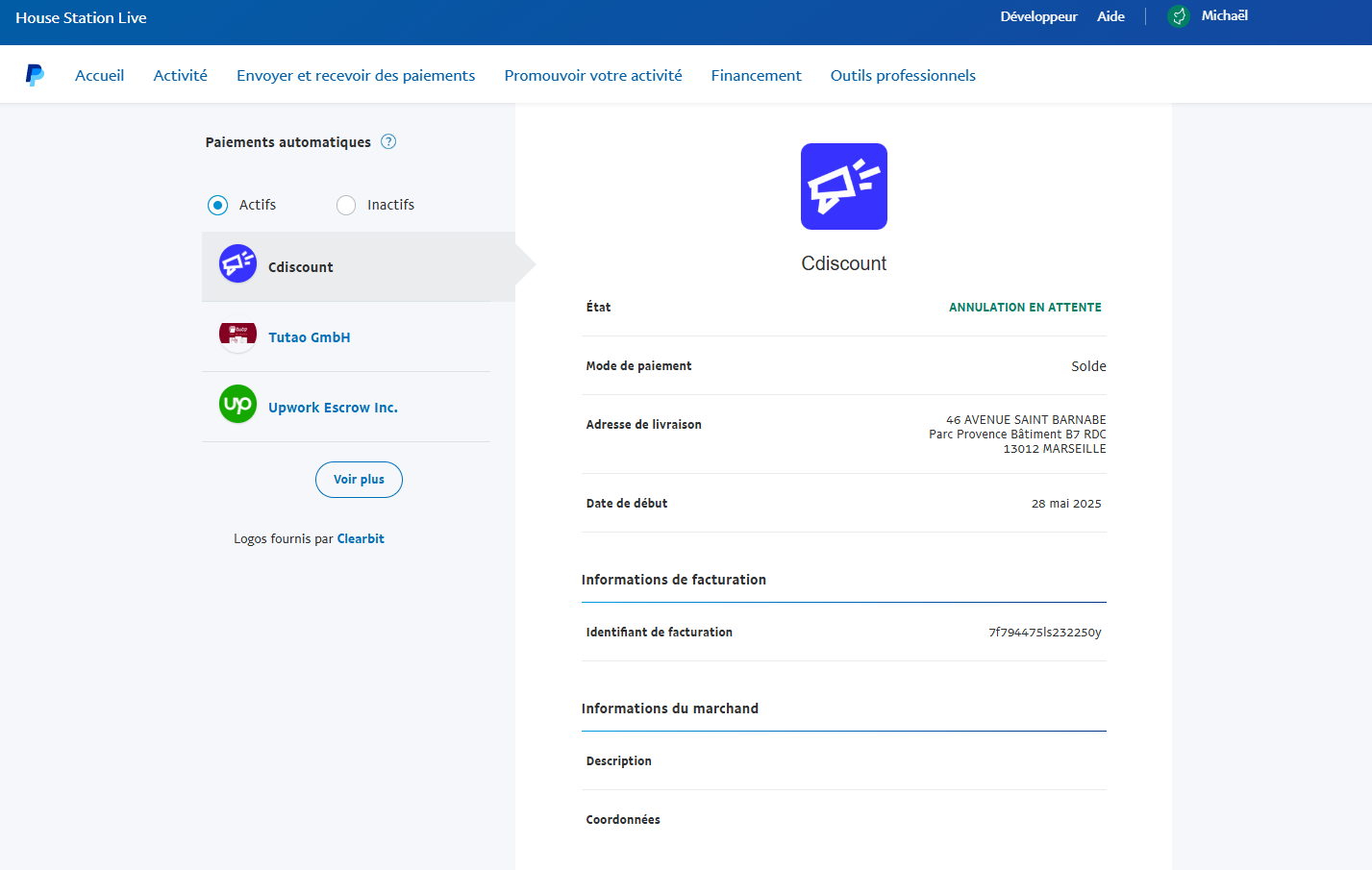Click the Adresse de livraison label
1372x870 pixels.
click(x=644, y=425)
